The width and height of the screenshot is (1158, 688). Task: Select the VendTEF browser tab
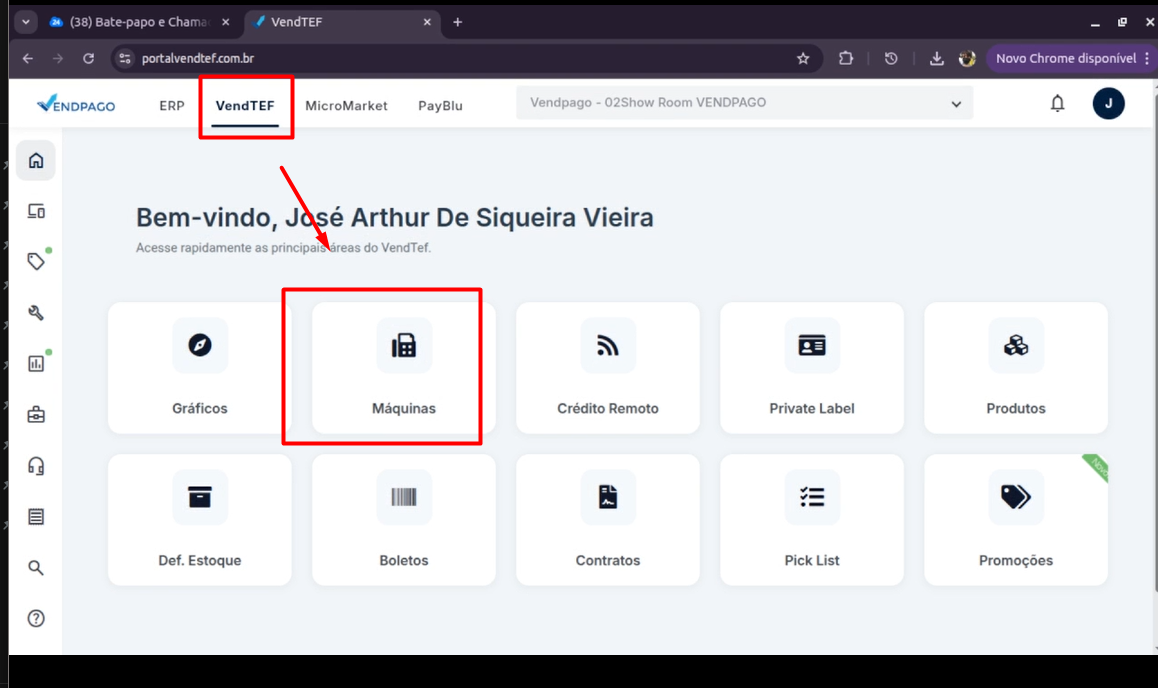341,22
